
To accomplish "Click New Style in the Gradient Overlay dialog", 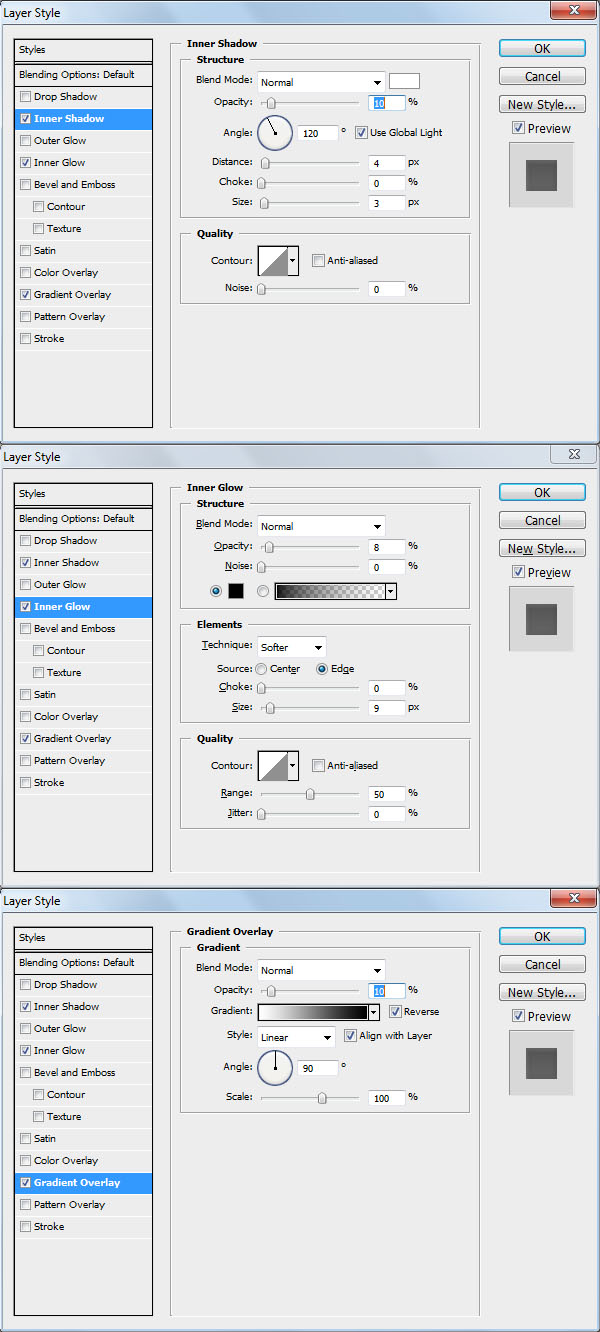I will pos(542,993).
